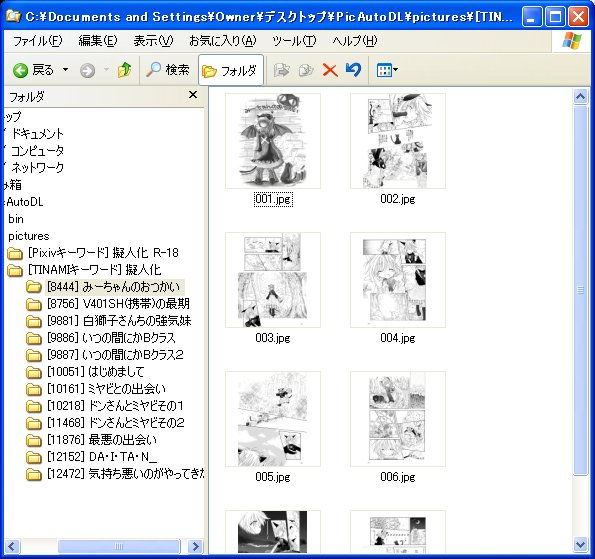
Task: Click the 001.jpg file name label
Action: 273,199
